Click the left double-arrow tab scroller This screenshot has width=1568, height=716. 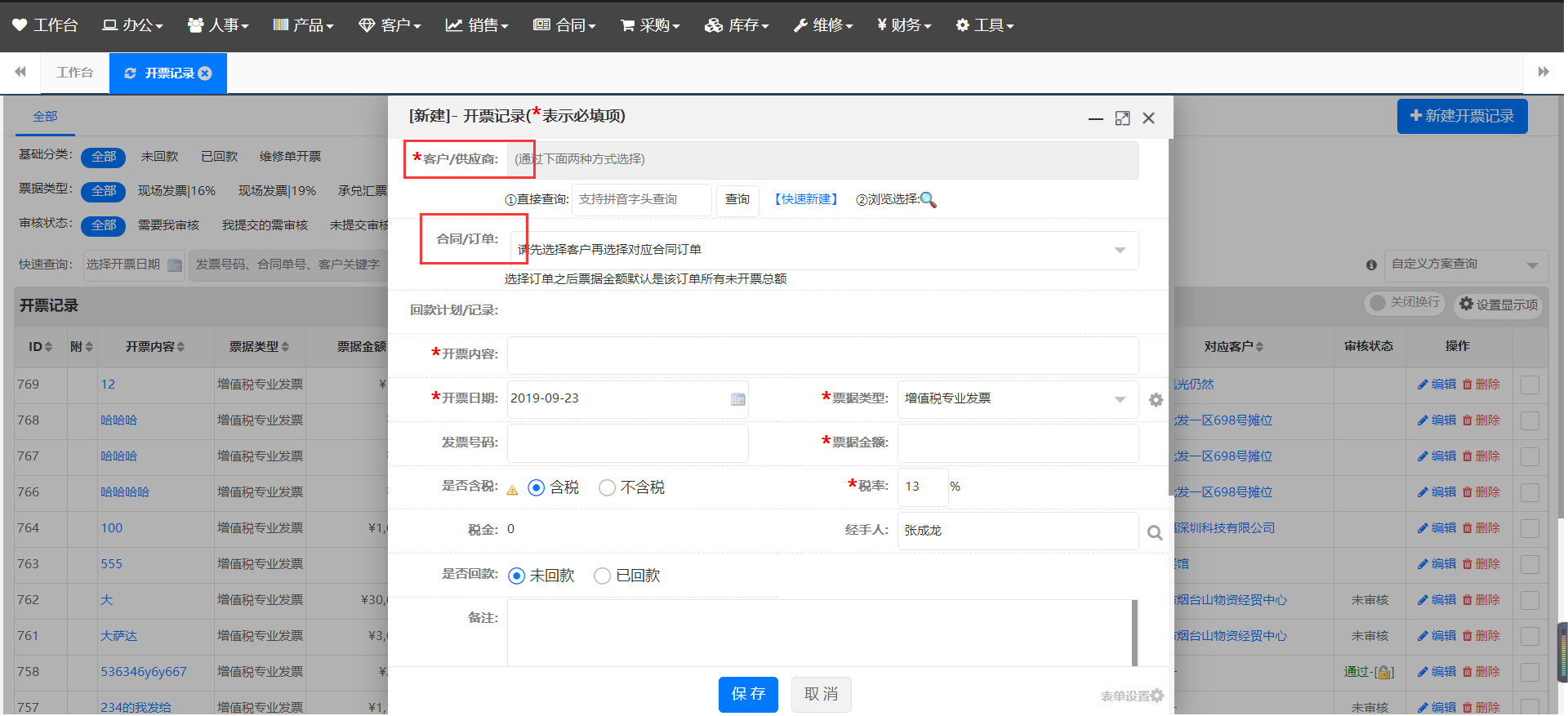(x=20, y=72)
